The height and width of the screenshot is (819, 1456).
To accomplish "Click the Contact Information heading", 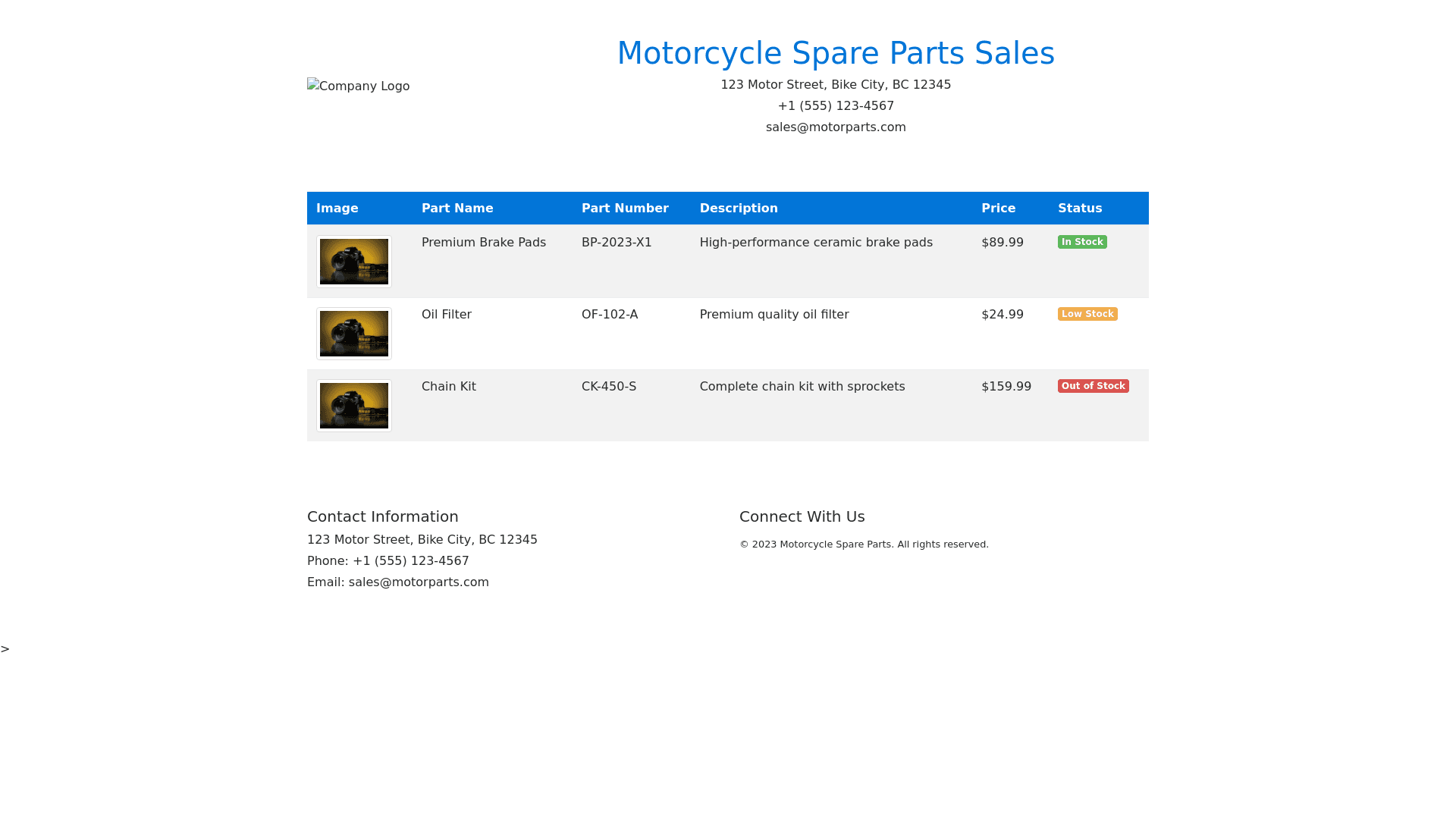I will click(x=382, y=516).
